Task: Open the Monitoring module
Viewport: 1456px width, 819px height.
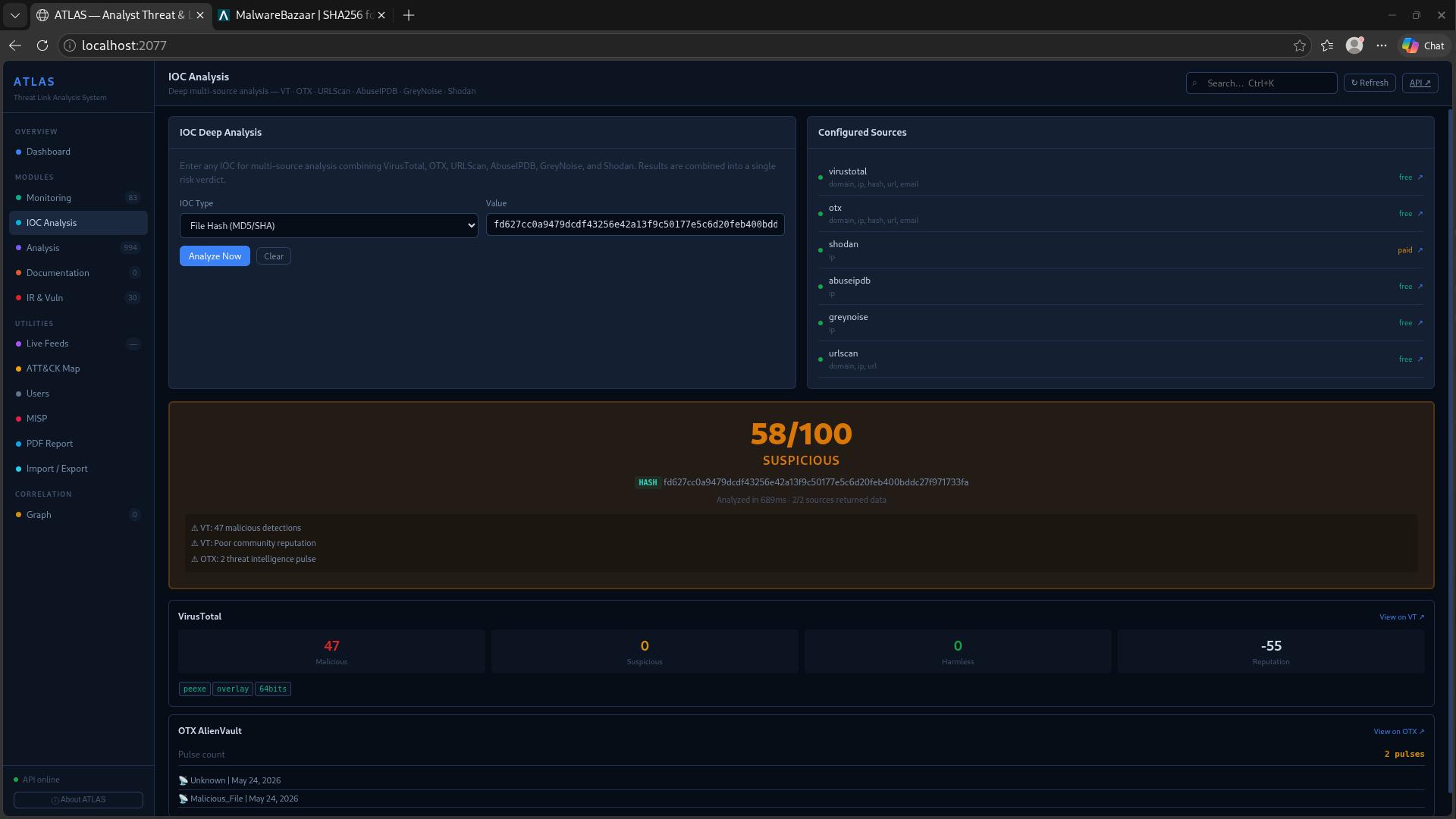Action: [78, 198]
